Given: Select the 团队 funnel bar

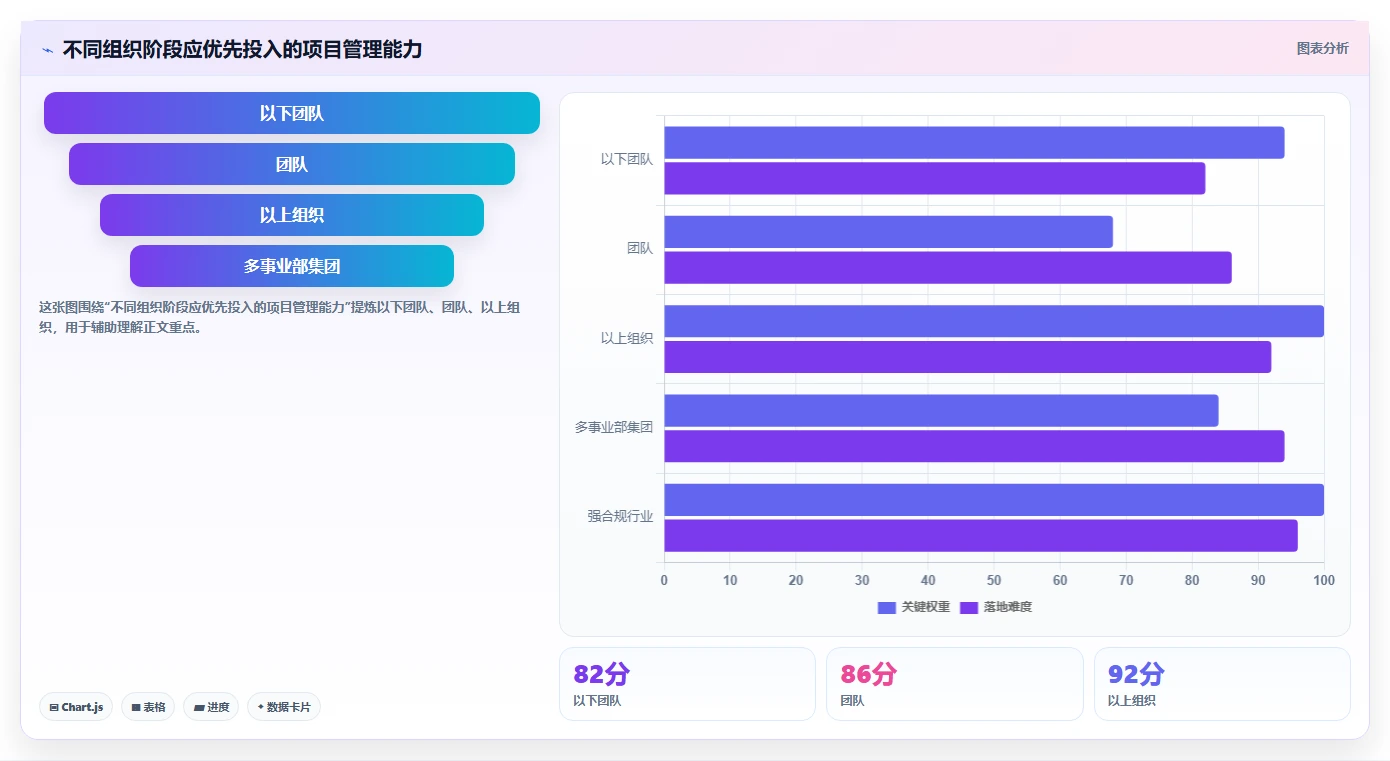Looking at the screenshot, I should click(x=292, y=164).
